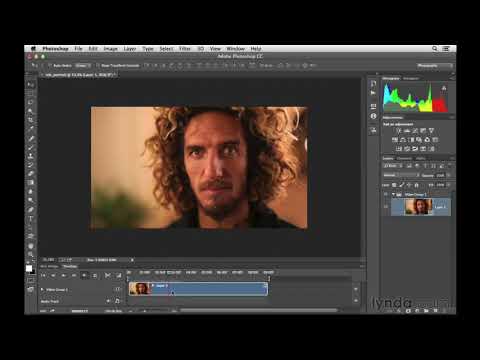Collapse Video Group 1 in Layers panel

[x=393, y=194]
